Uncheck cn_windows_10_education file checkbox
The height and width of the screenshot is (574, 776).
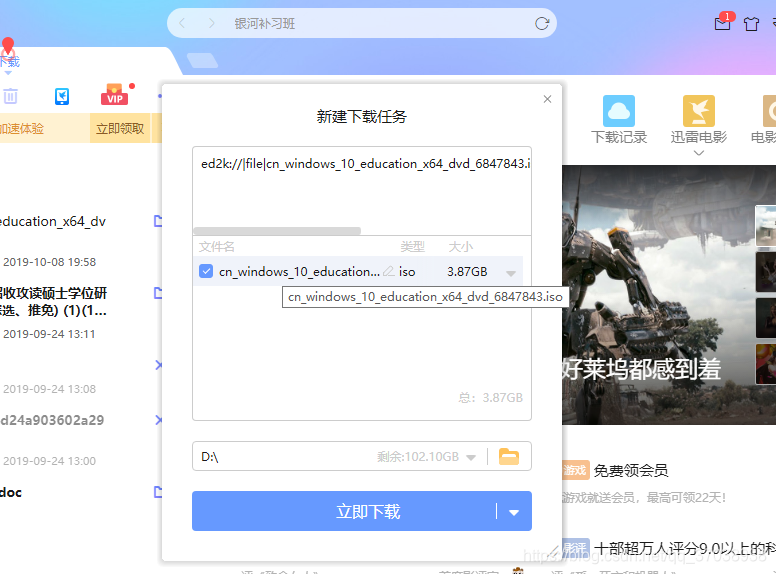point(206,271)
